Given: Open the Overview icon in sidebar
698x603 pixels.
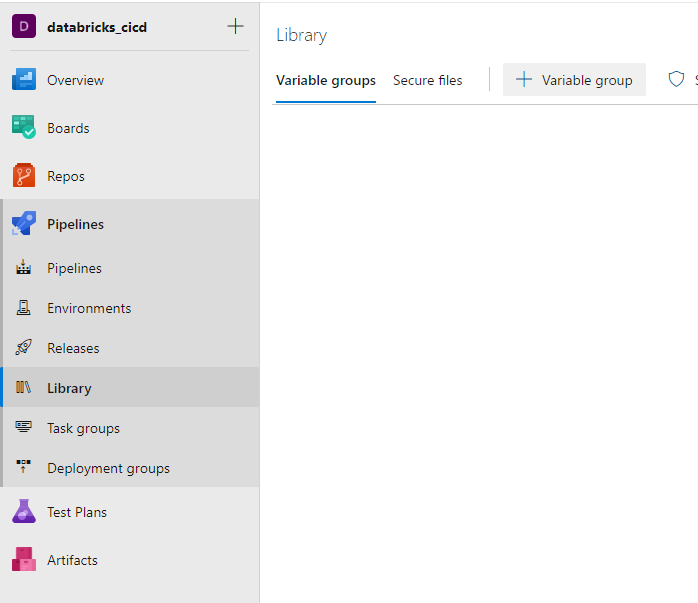Looking at the screenshot, I should tap(24, 80).
